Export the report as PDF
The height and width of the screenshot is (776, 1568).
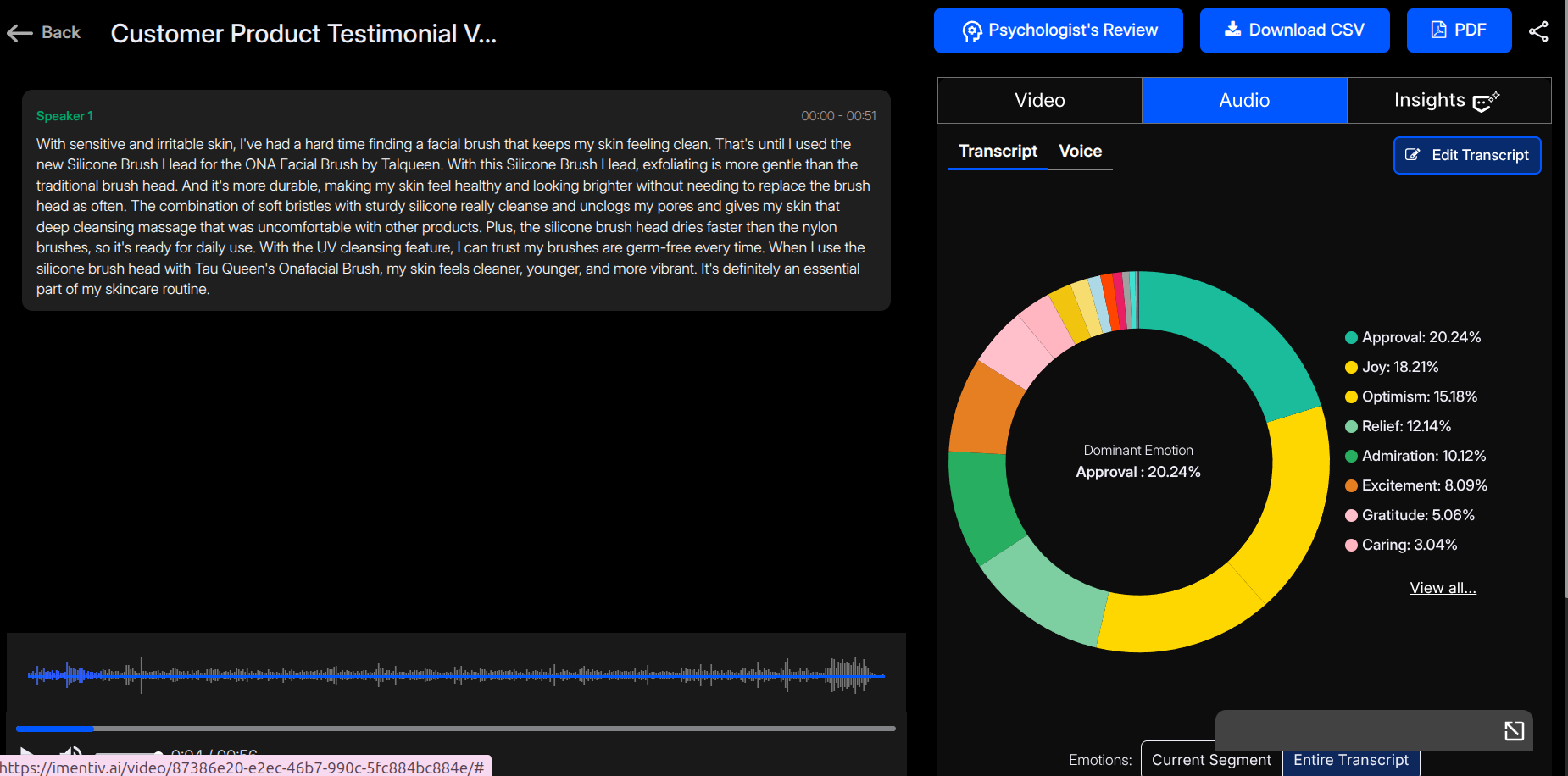point(1459,30)
